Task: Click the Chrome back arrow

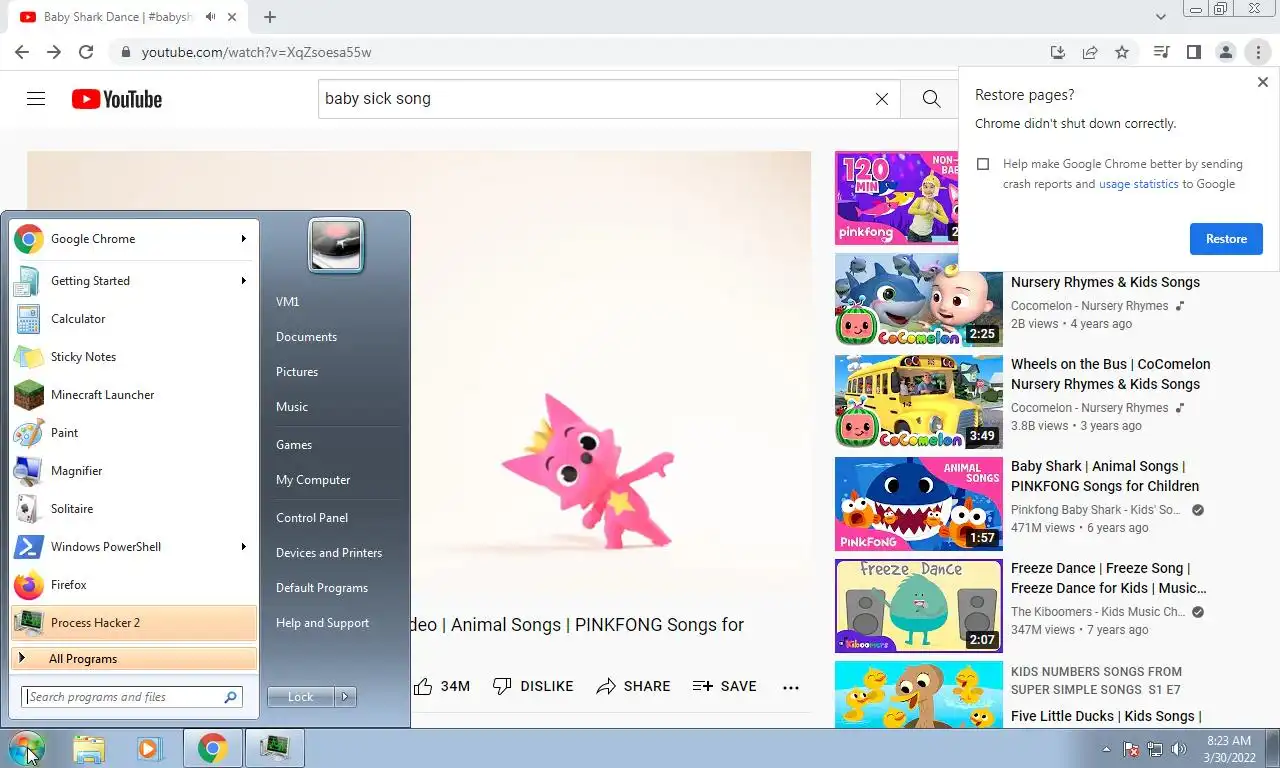Action: click(22, 52)
